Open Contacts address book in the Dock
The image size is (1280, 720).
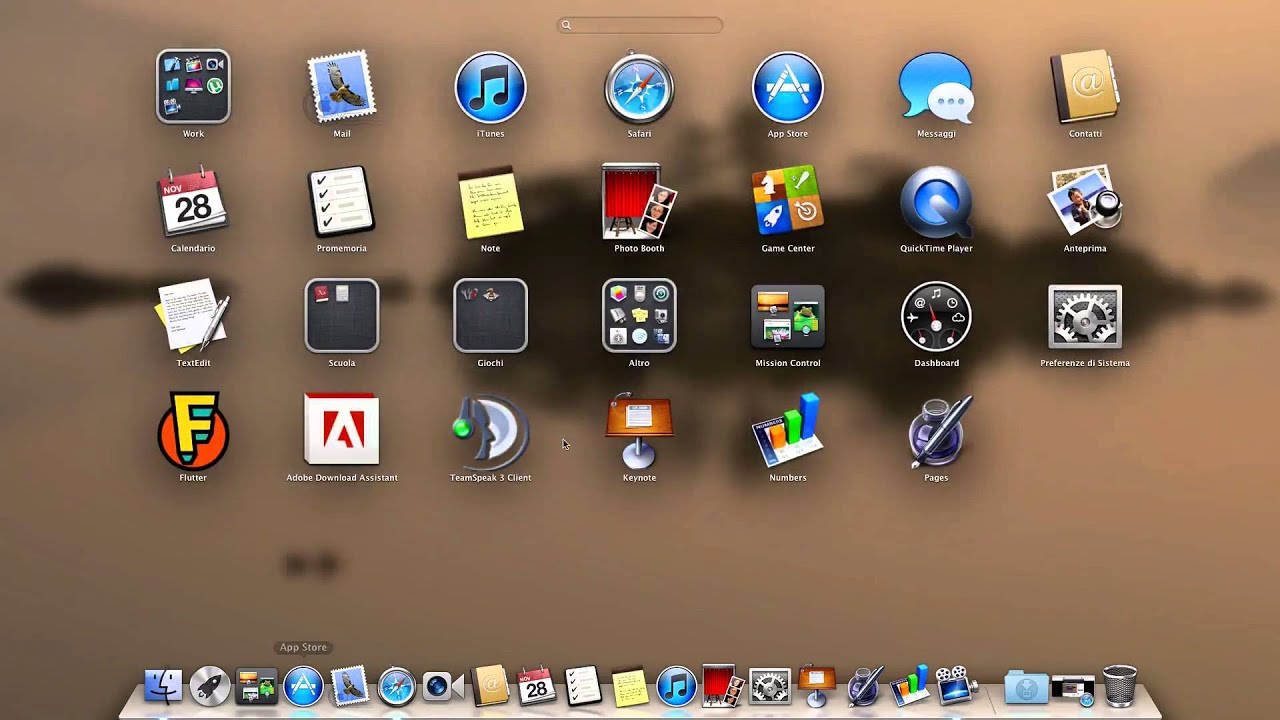[x=490, y=687]
